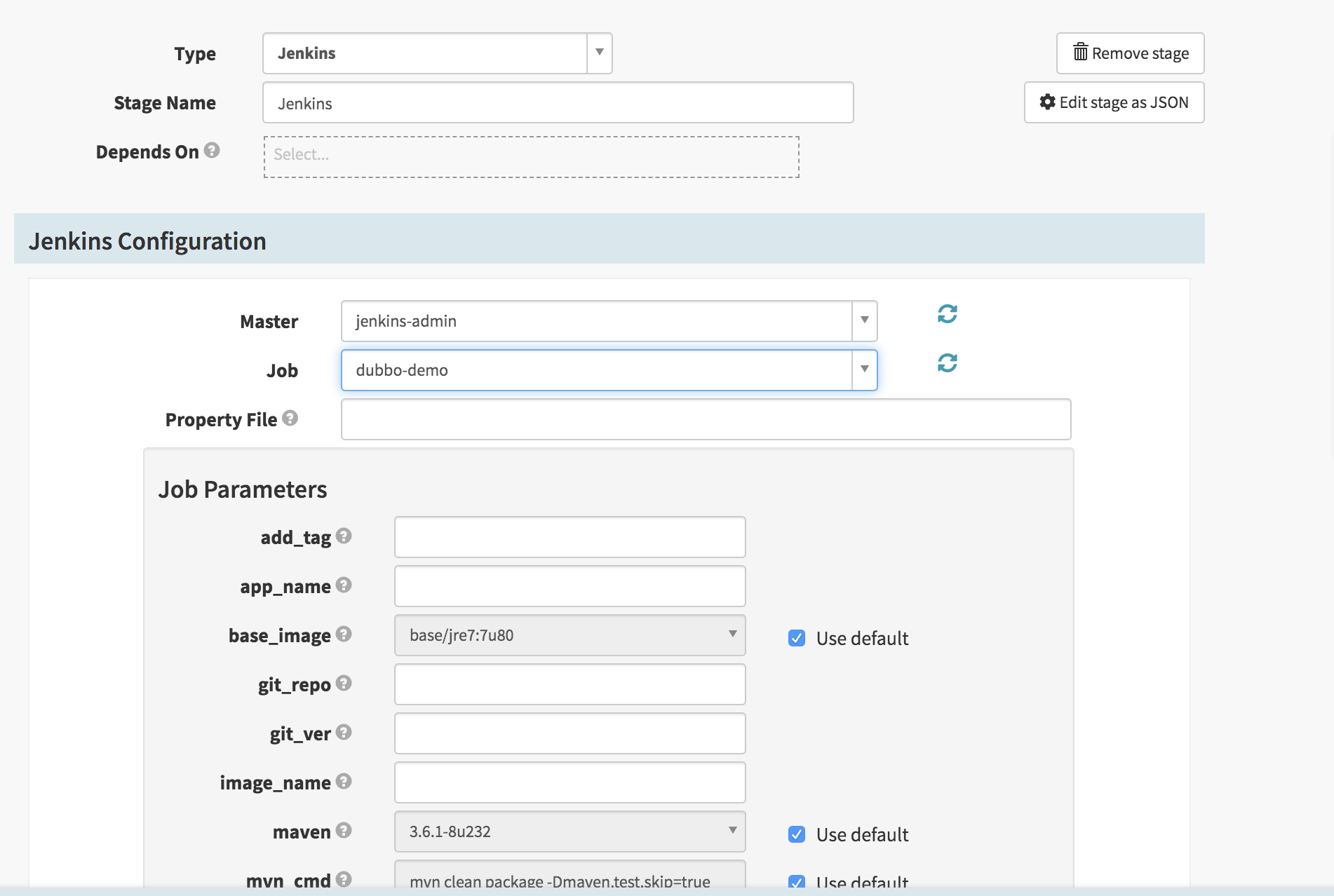Open the Depends On select box
The height and width of the screenshot is (896, 1334).
(532, 157)
